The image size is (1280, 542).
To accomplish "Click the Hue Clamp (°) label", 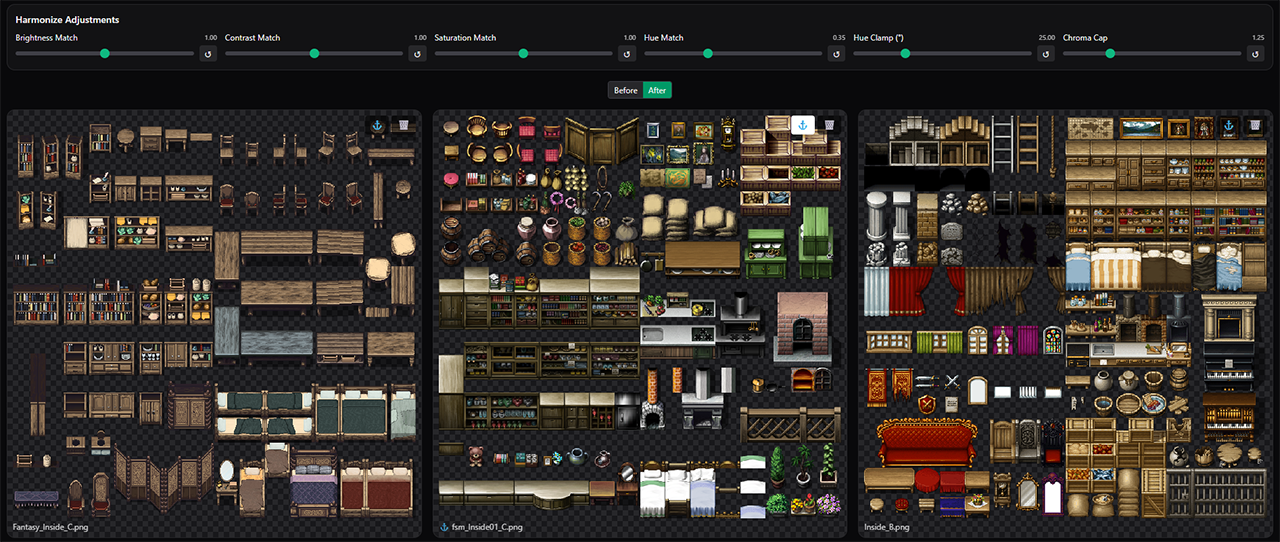I will pos(880,37).
